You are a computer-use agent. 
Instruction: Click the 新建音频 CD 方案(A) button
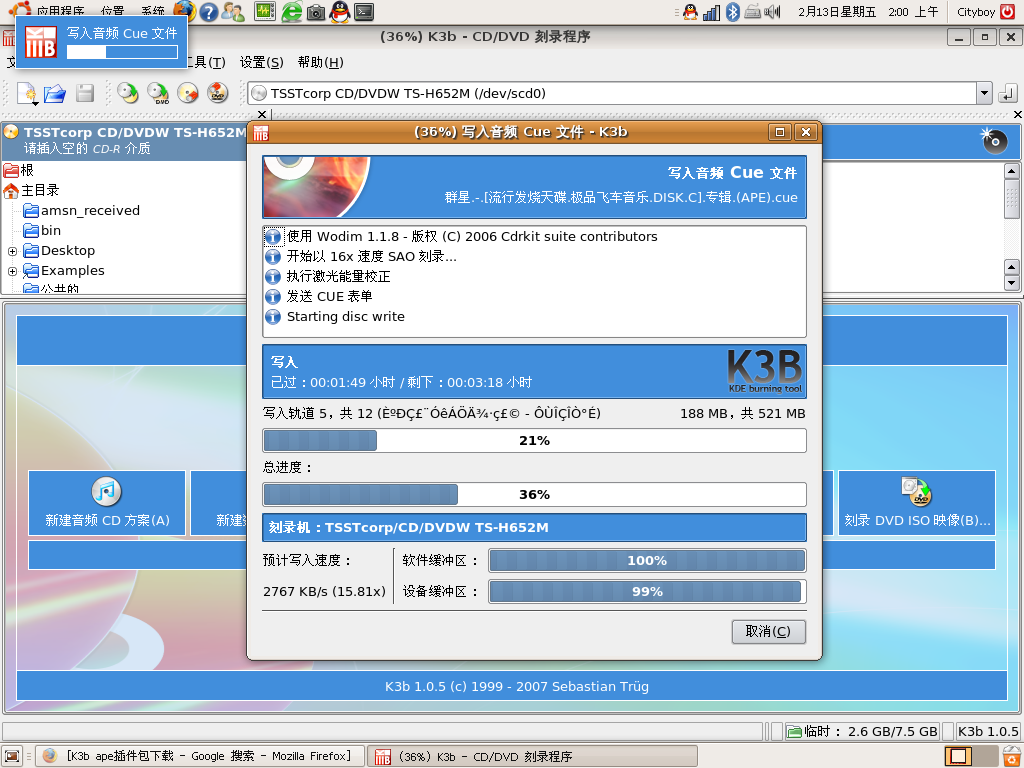tap(107, 503)
